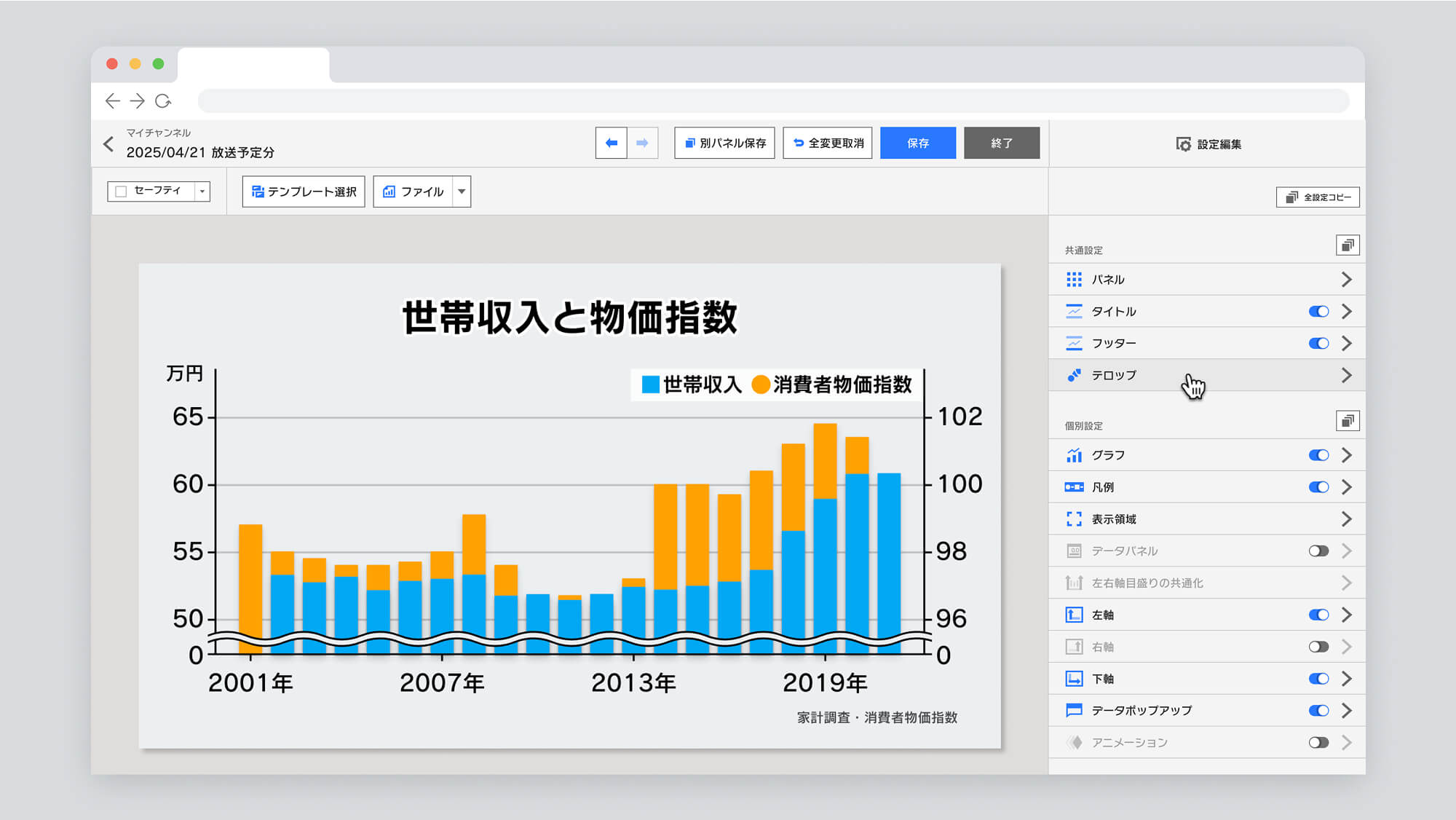Click the copy icon beside 個別設定
The width and height of the screenshot is (1456, 820).
[1348, 421]
